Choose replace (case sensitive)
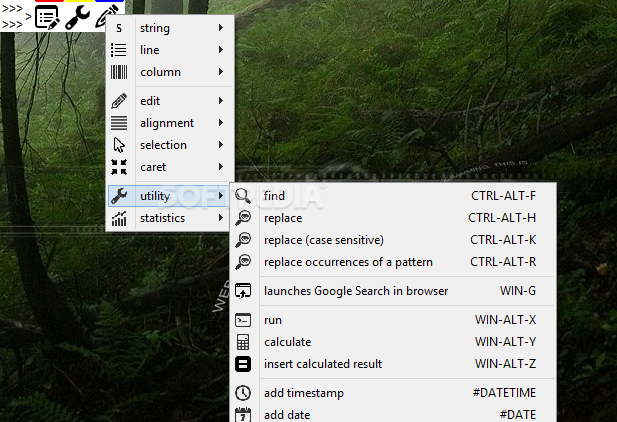Image resolution: width=617 pixels, height=422 pixels. (393, 240)
